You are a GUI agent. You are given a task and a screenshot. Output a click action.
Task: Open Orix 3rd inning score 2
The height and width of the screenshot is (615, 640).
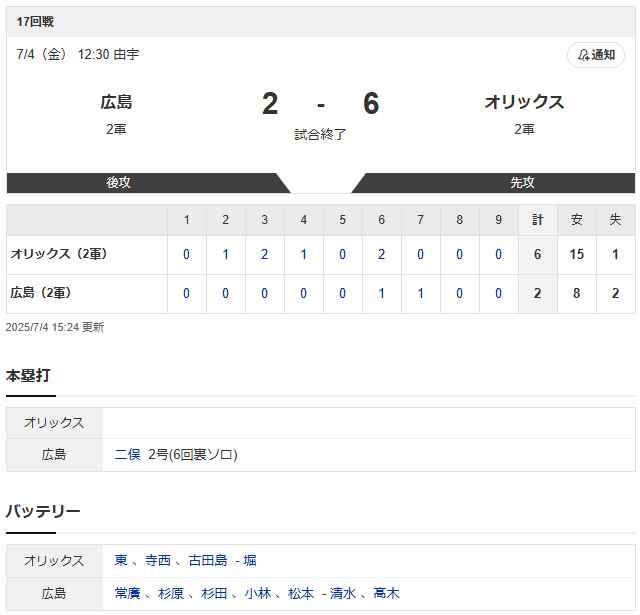tap(264, 254)
